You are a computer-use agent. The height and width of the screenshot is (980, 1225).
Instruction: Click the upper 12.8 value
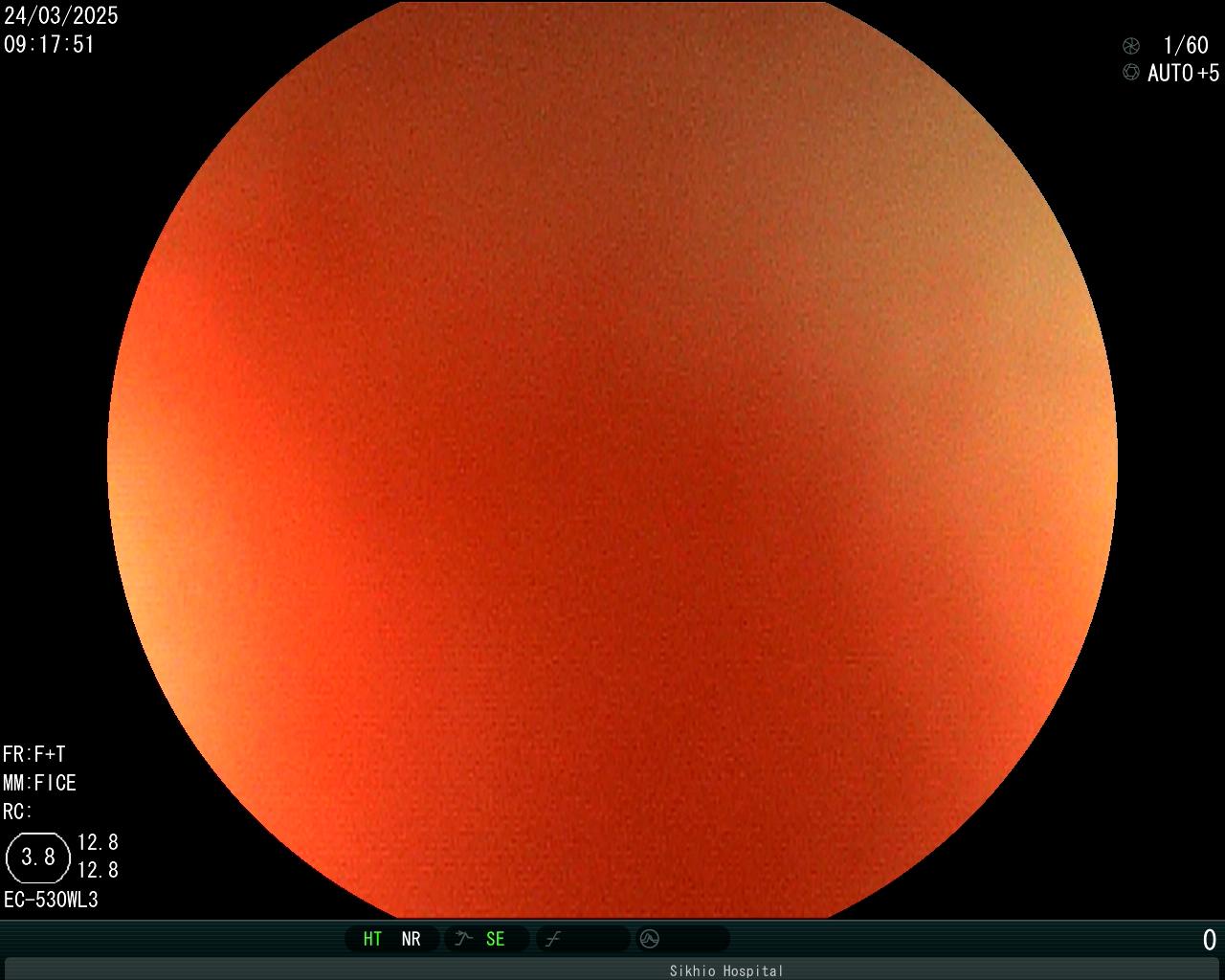point(98,842)
